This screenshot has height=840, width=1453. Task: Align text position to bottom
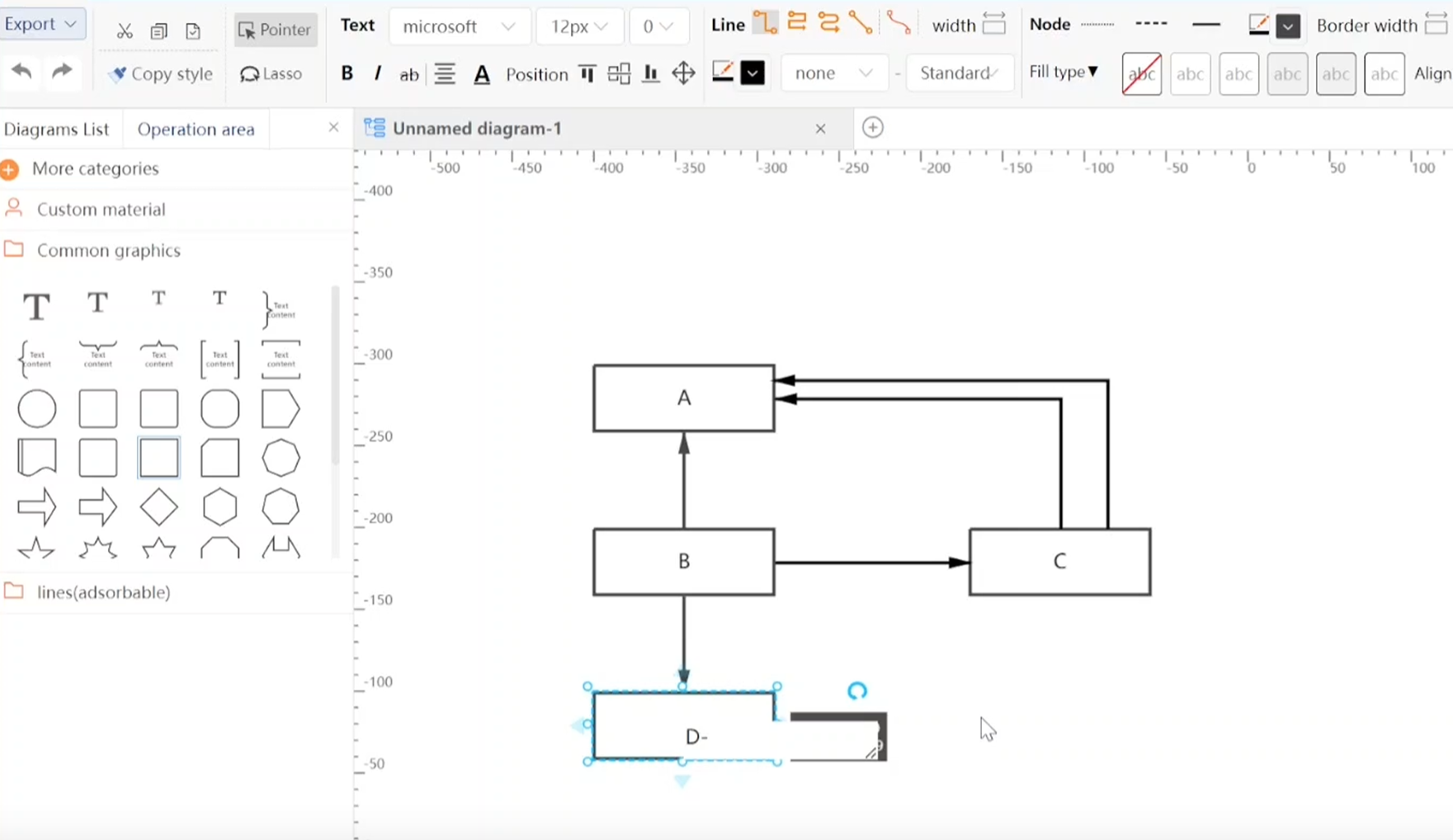(651, 73)
